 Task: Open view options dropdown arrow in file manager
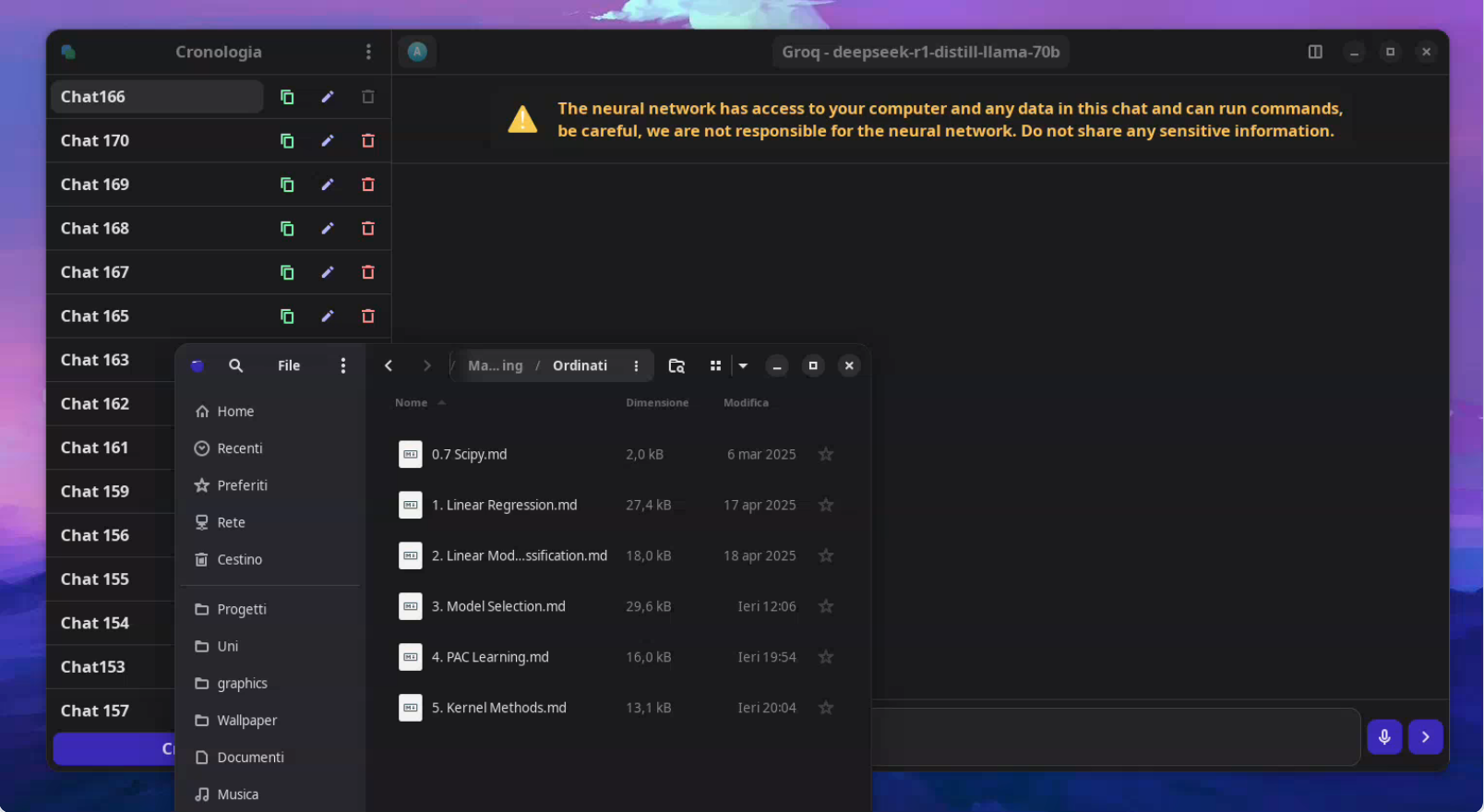743,366
